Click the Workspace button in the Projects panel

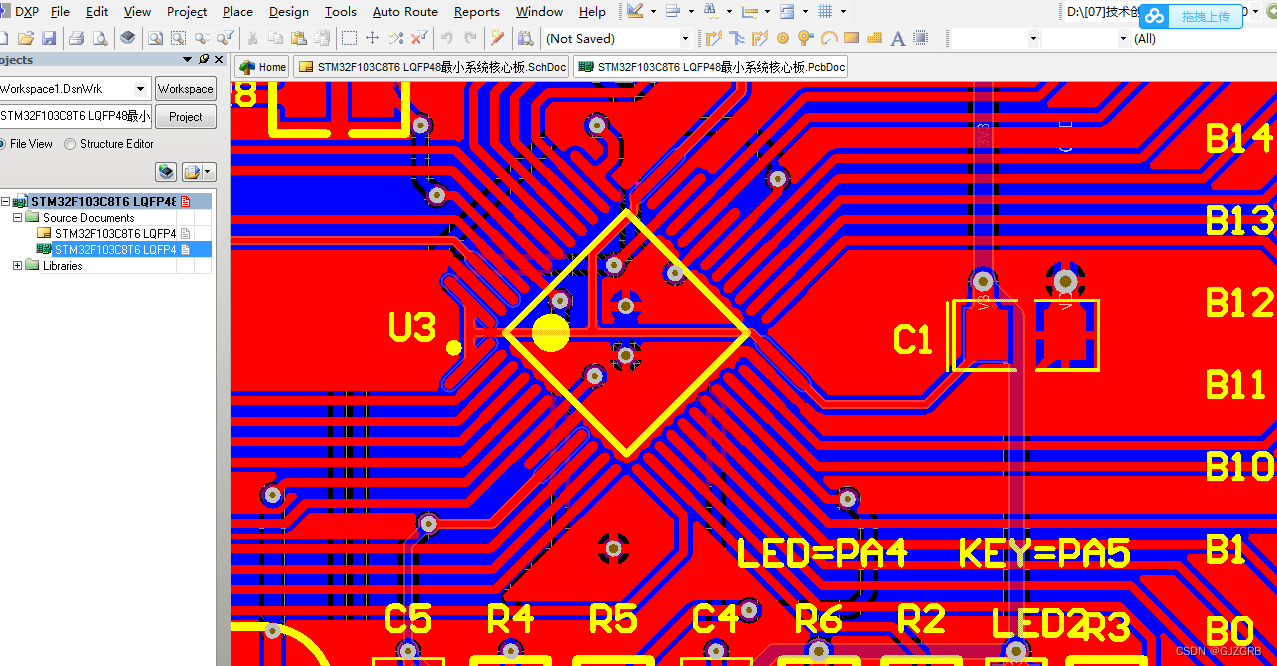(185, 88)
